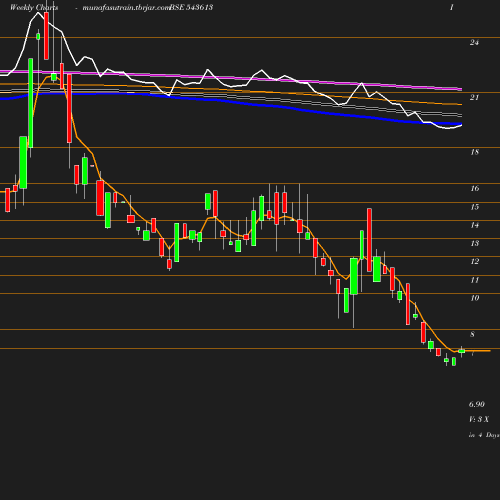Image resolution: width=500 pixels, height=500 pixels.
Task: Click the munafasutra website watermark text
Action: (126, 8)
